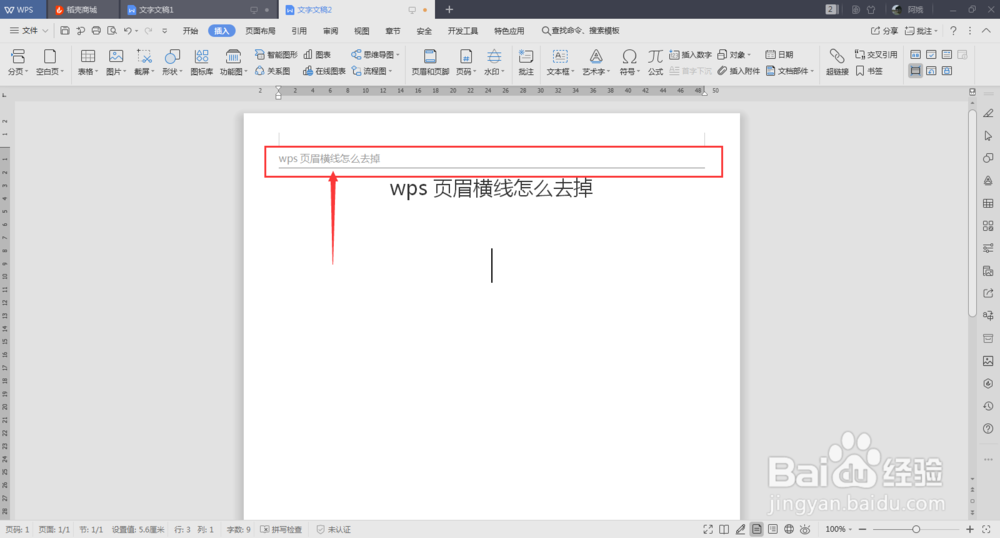Open the help icon in right sidebar
Image resolution: width=1000 pixels, height=538 pixels.
(x=988, y=428)
